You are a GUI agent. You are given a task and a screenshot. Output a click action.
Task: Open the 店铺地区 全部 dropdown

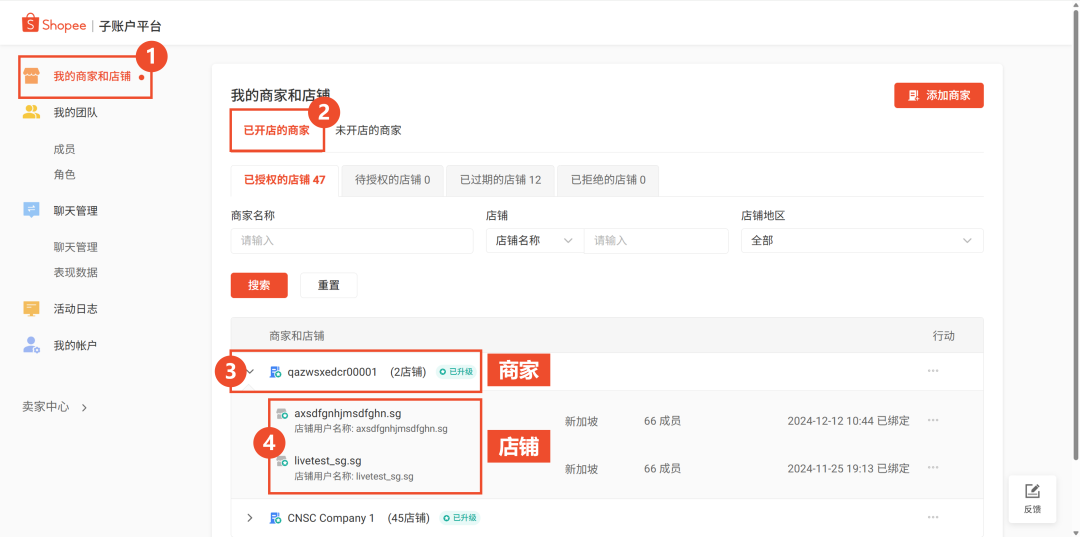coord(862,241)
